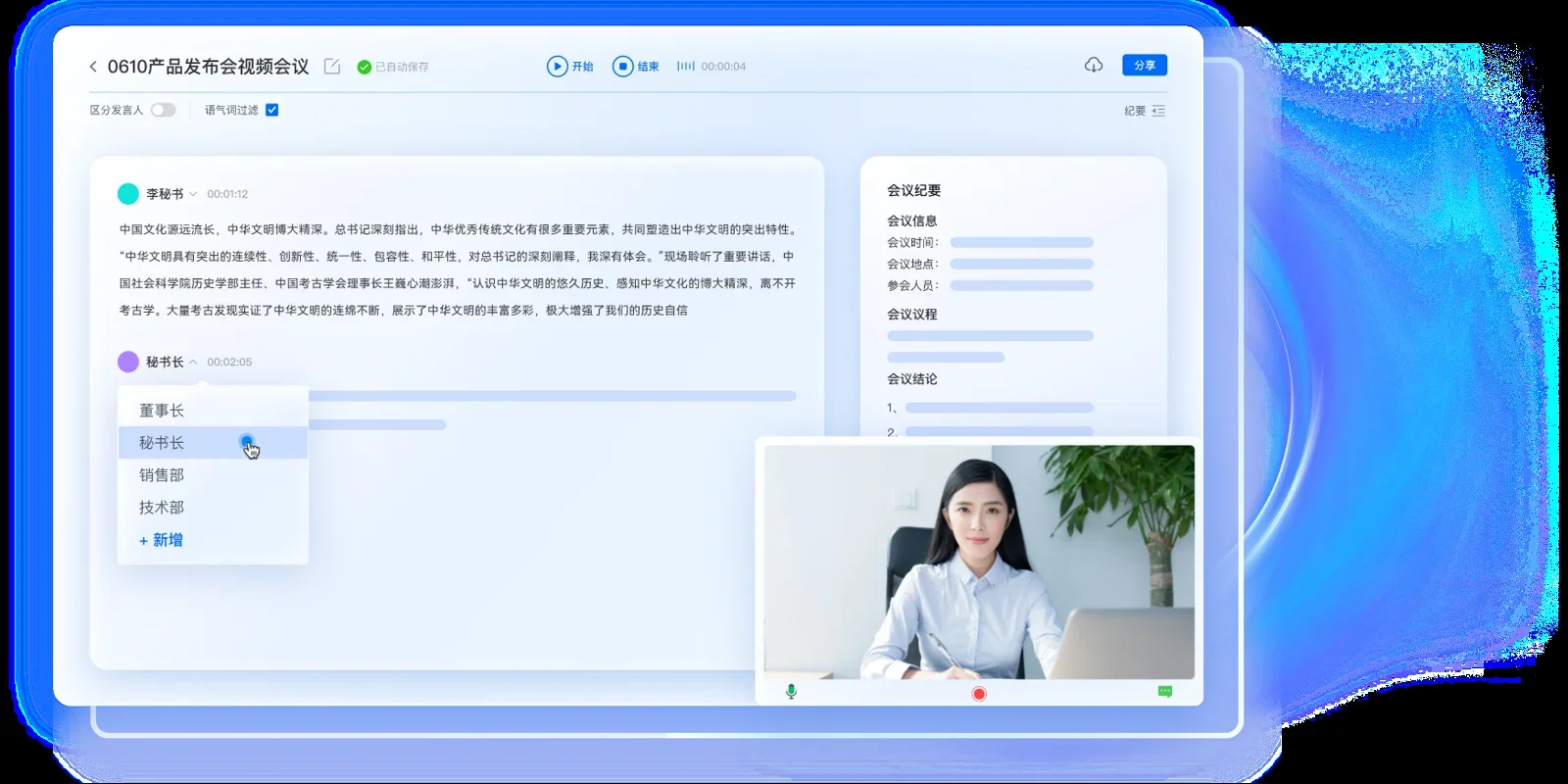Click the 分享 share button
The width and height of the screenshot is (1568, 784).
[x=1145, y=65]
